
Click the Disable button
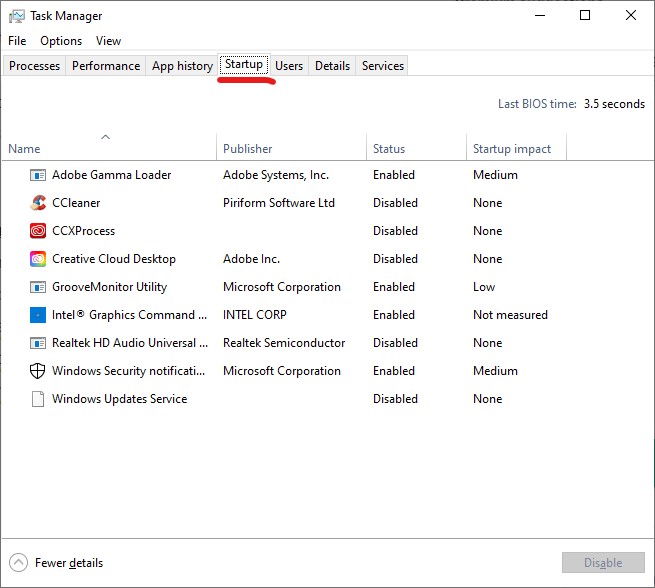pyautogui.click(x=603, y=563)
